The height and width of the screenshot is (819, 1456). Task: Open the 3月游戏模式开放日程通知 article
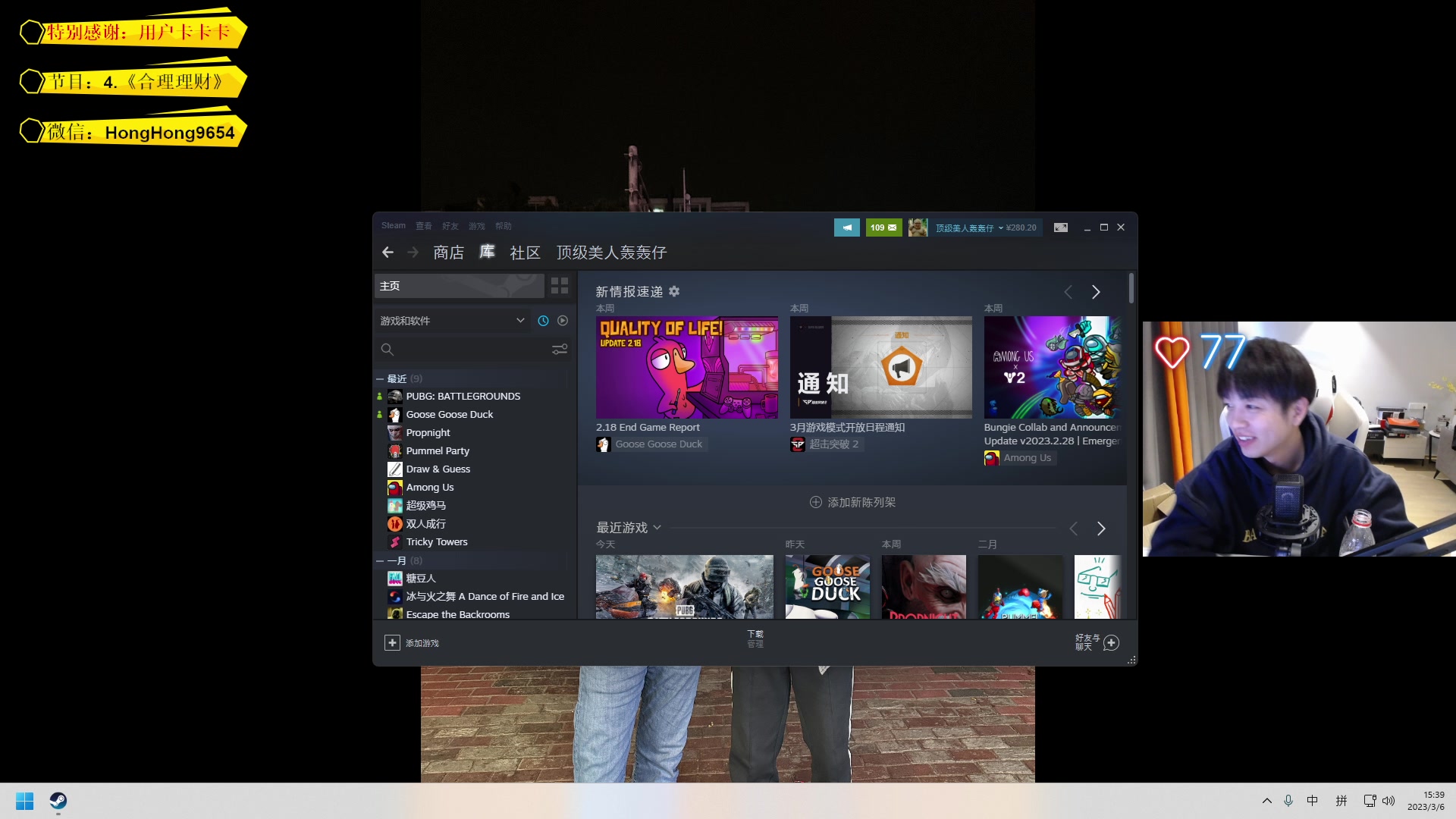coord(847,428)
